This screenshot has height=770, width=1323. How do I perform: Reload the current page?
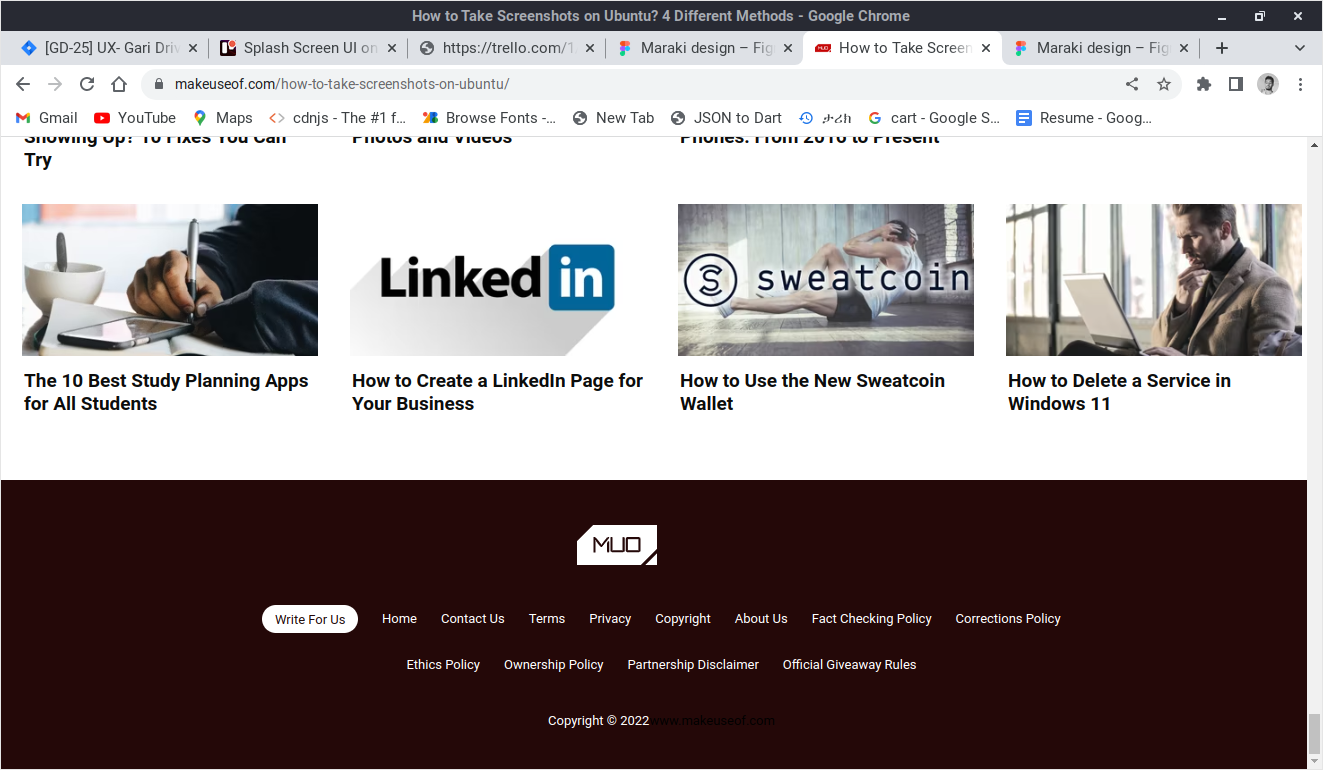coord(87,84)
